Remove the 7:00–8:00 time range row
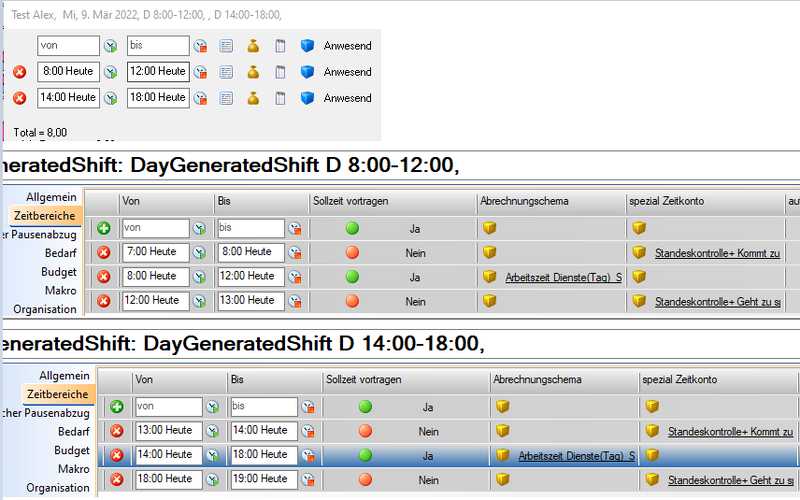 coord(103,253)
